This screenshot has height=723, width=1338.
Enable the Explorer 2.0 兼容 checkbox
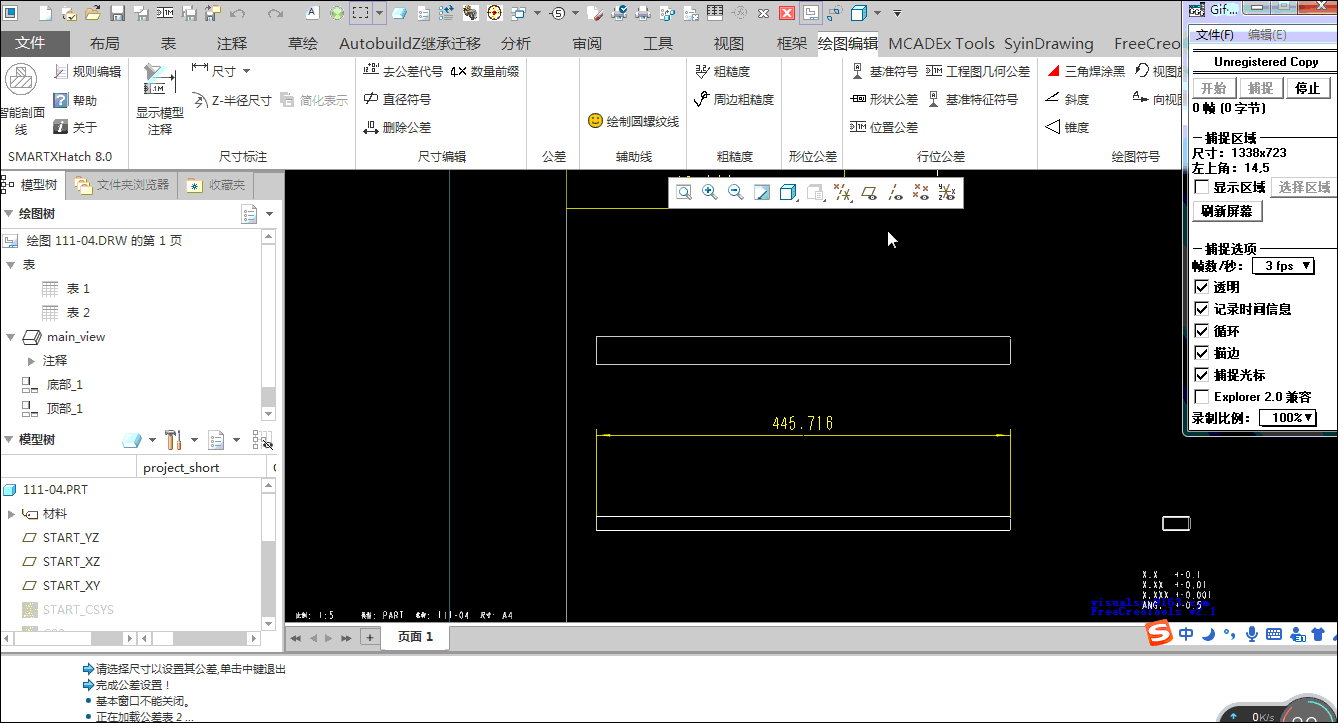coord(1201,397)
